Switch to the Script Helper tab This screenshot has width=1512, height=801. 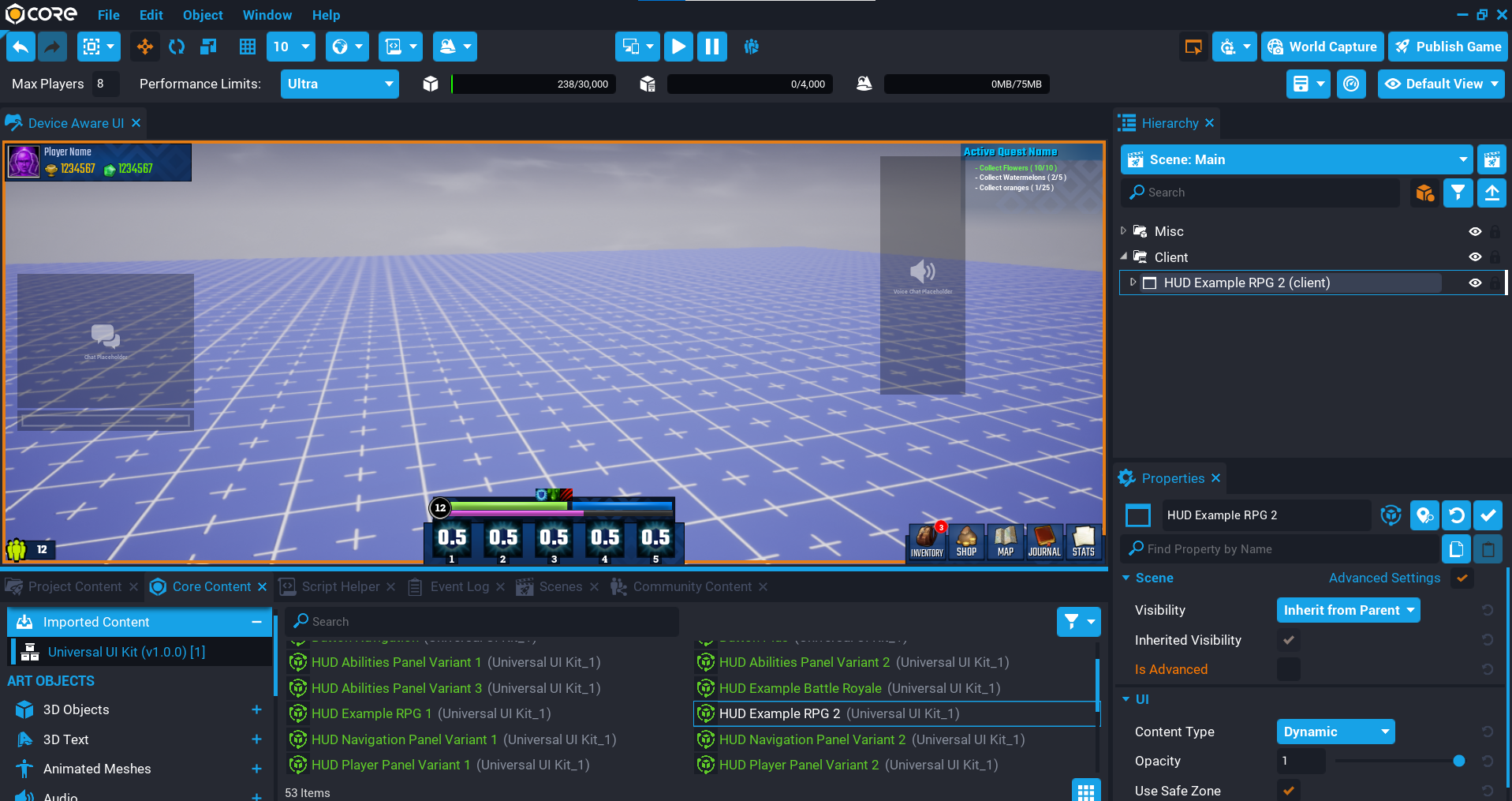click(x=341, y=586)
